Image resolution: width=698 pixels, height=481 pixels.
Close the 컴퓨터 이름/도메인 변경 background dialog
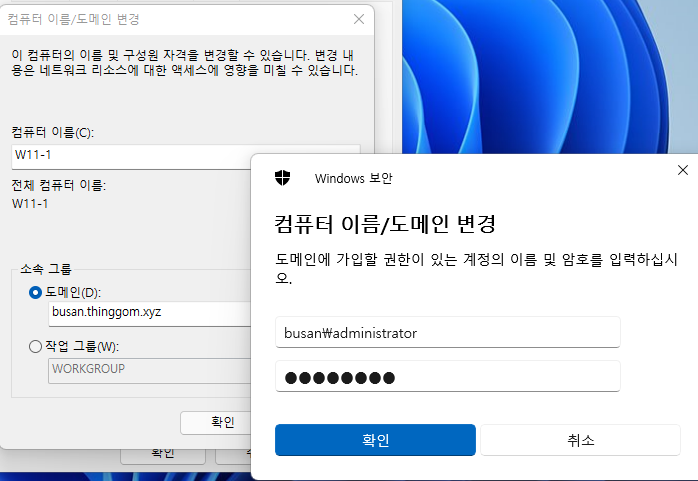(x=359, y=19)
